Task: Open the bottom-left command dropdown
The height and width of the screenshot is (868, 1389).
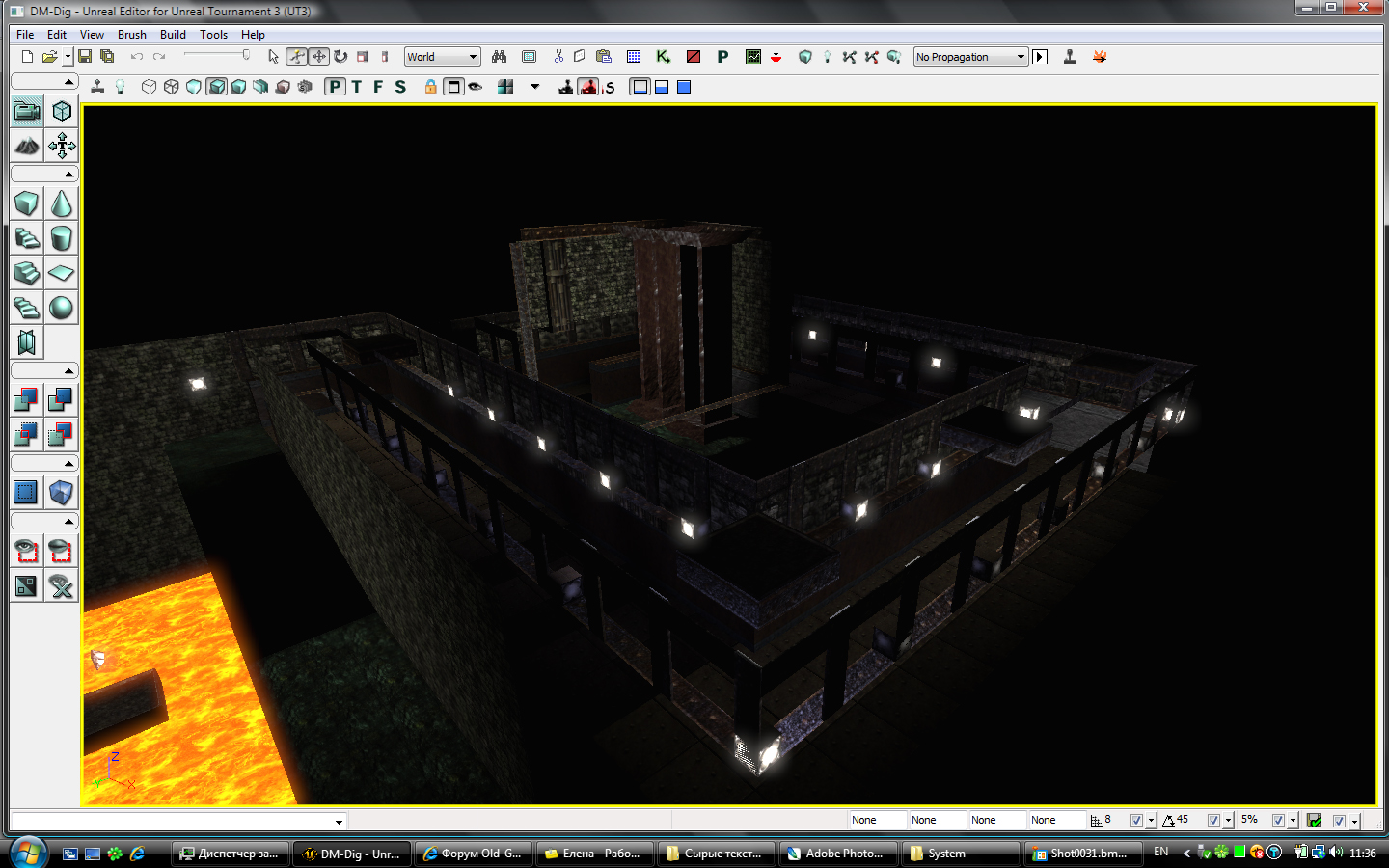Action: pos(339,822)
